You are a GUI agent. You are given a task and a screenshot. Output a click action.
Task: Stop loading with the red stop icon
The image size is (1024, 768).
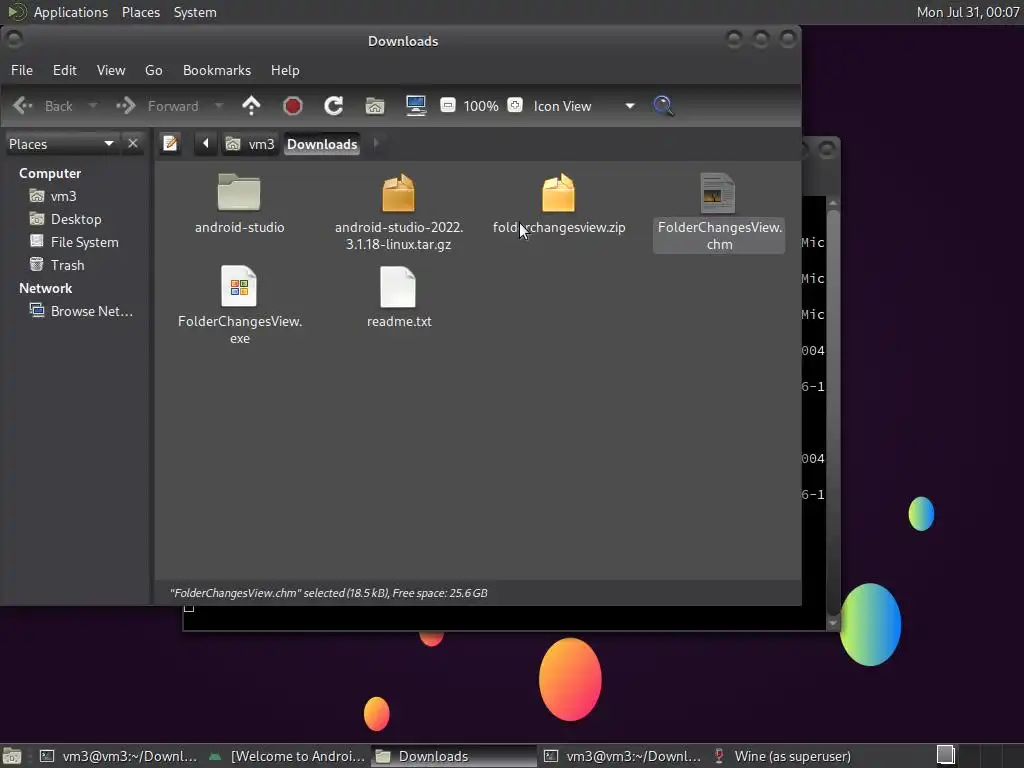[293, 106]
